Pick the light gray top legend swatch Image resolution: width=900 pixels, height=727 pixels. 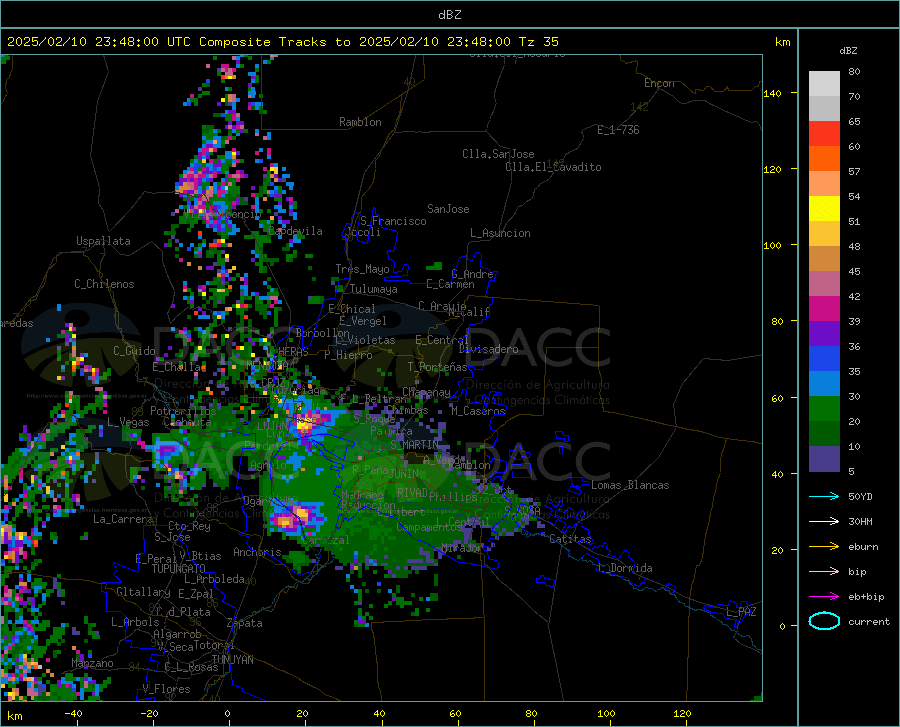click(824, 83)
